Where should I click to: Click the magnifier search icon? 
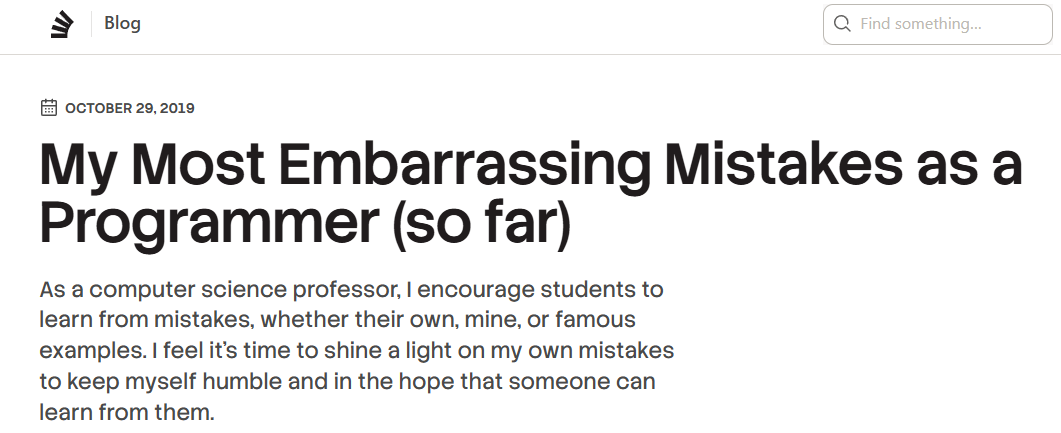[842, 24]
